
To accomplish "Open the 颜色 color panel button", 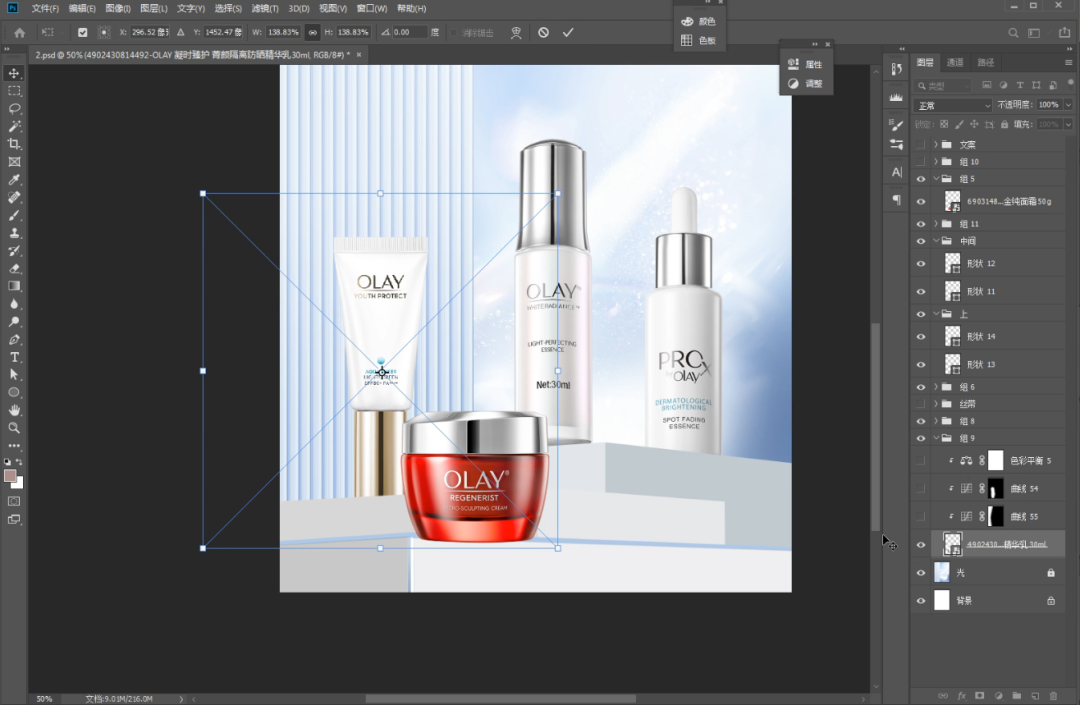I will click(698, 21).
